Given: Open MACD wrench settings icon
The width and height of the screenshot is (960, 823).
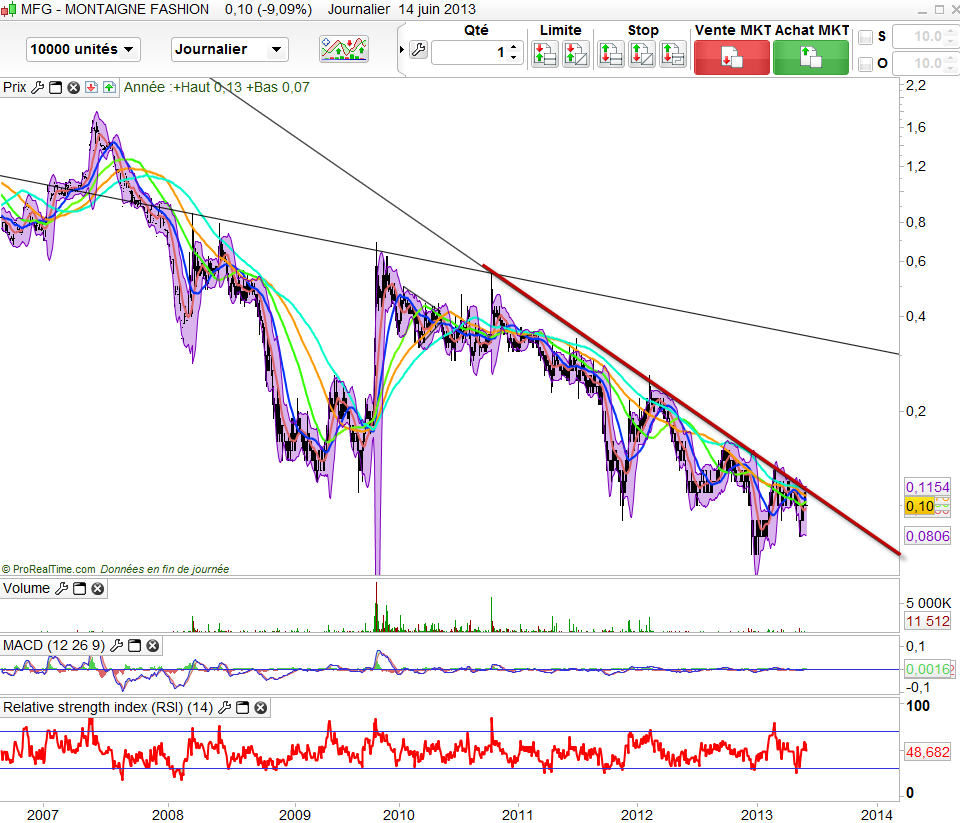Looking at the screenshot, I should [x=116, y=646].
